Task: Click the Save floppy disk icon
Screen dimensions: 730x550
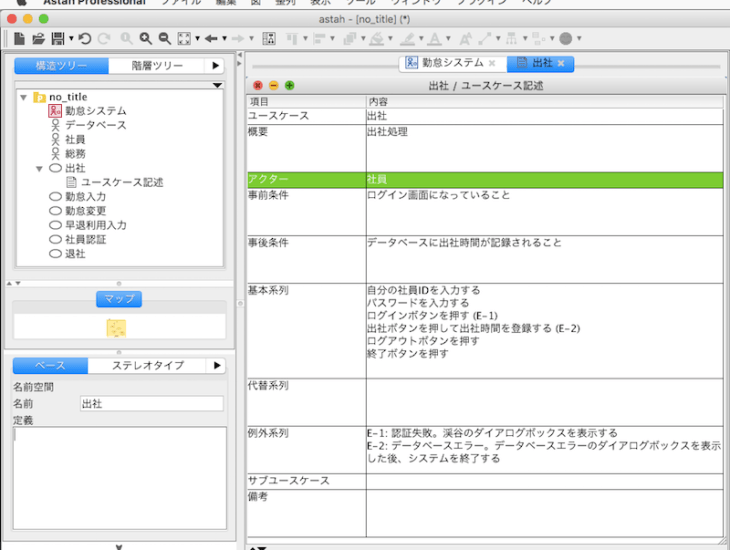Action: (57, 38)
